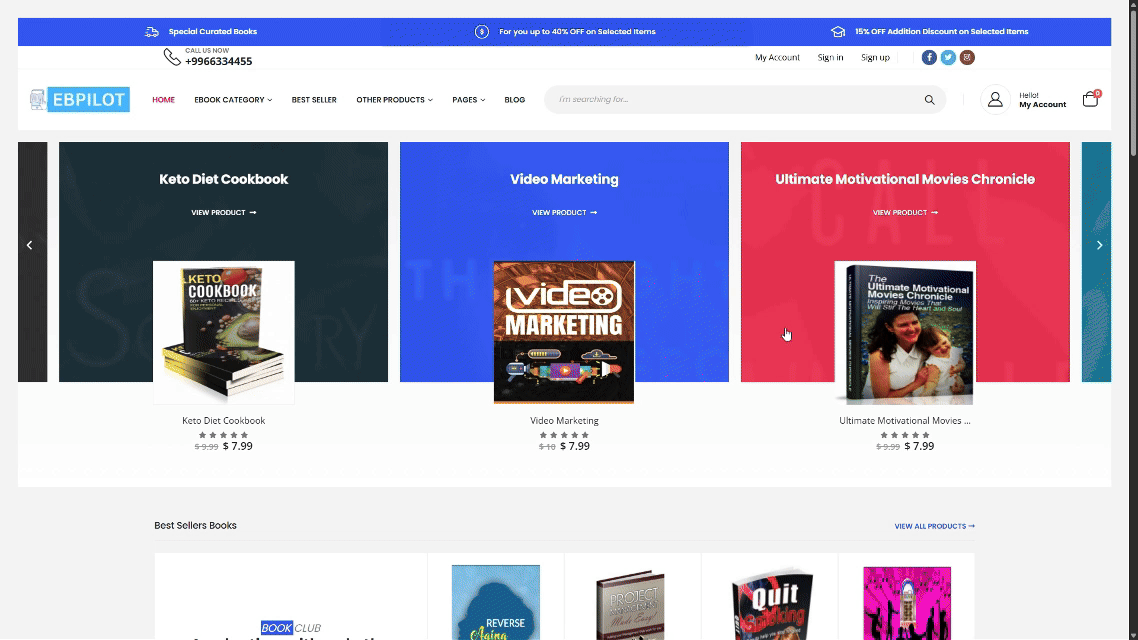The image size is (1138, 640).
Task: Click the Book Club banner label
Action: point(290,628)
